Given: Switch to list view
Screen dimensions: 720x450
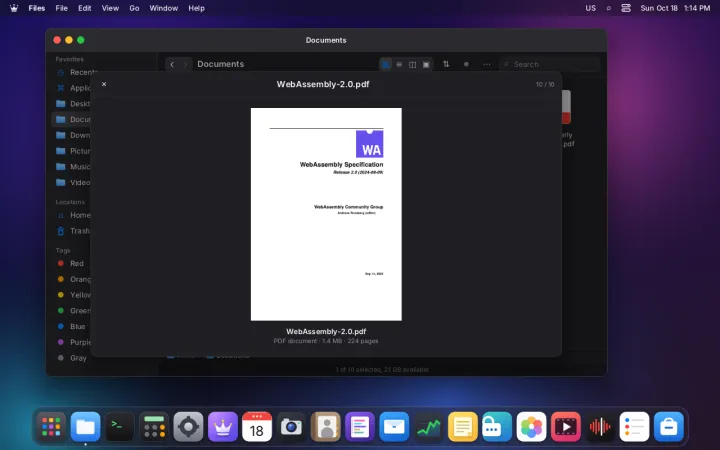Looking at the screenshot, I should click(399, 64).
